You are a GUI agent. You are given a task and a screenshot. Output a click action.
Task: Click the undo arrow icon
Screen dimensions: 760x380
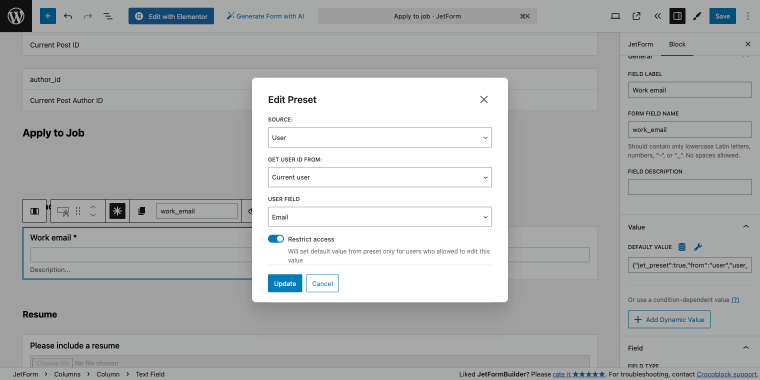click(x=68, y=16)
